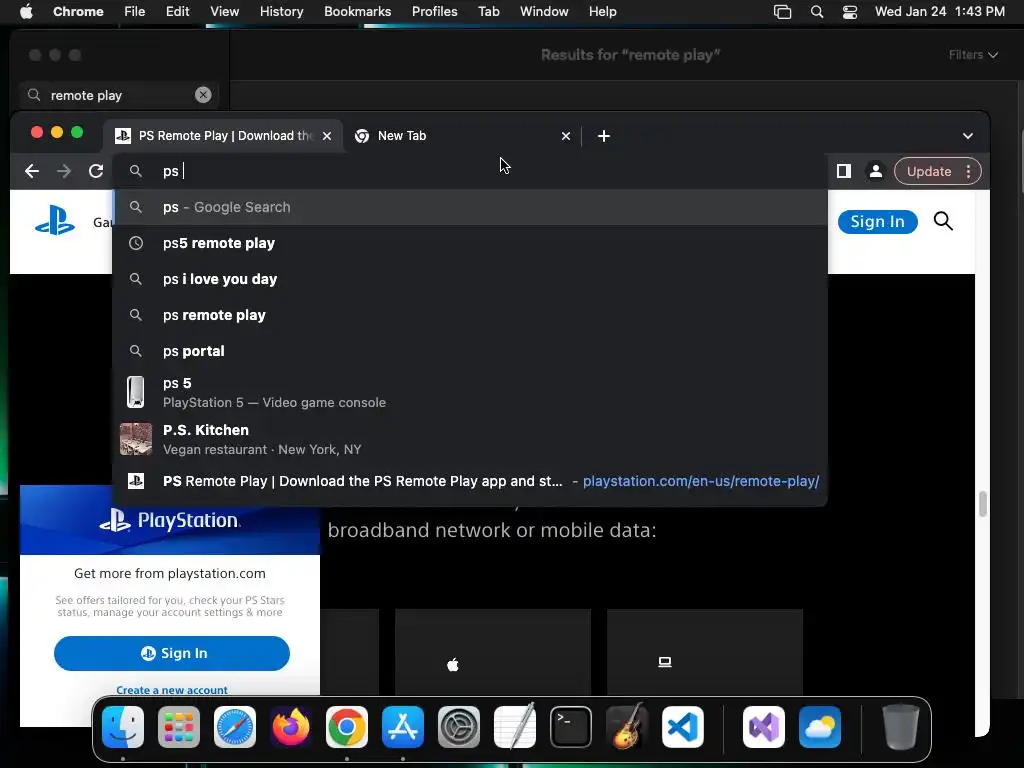Open the Tab menu in menu bar
This screenshot has width=1024, height=768.
(488, 11)
